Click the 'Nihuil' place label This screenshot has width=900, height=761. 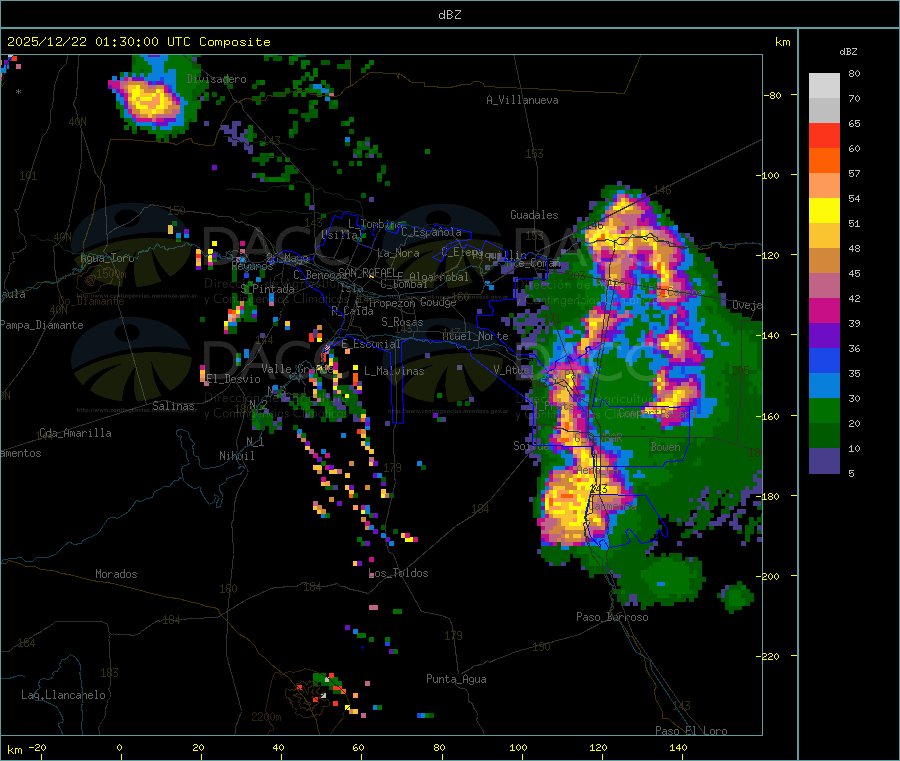click(236, 456)
